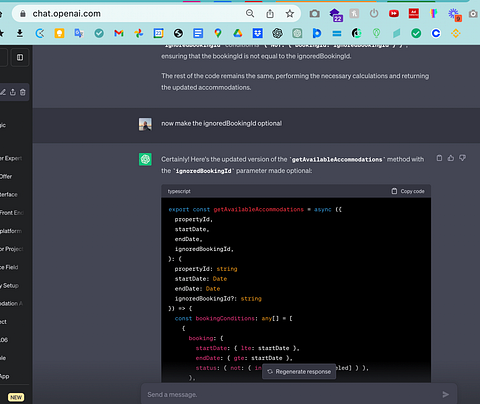The width and height of the screenshot is (480, 404).
Task: Click the zoom magnifier icon in the address bar
Action: [x=250, y=13]
